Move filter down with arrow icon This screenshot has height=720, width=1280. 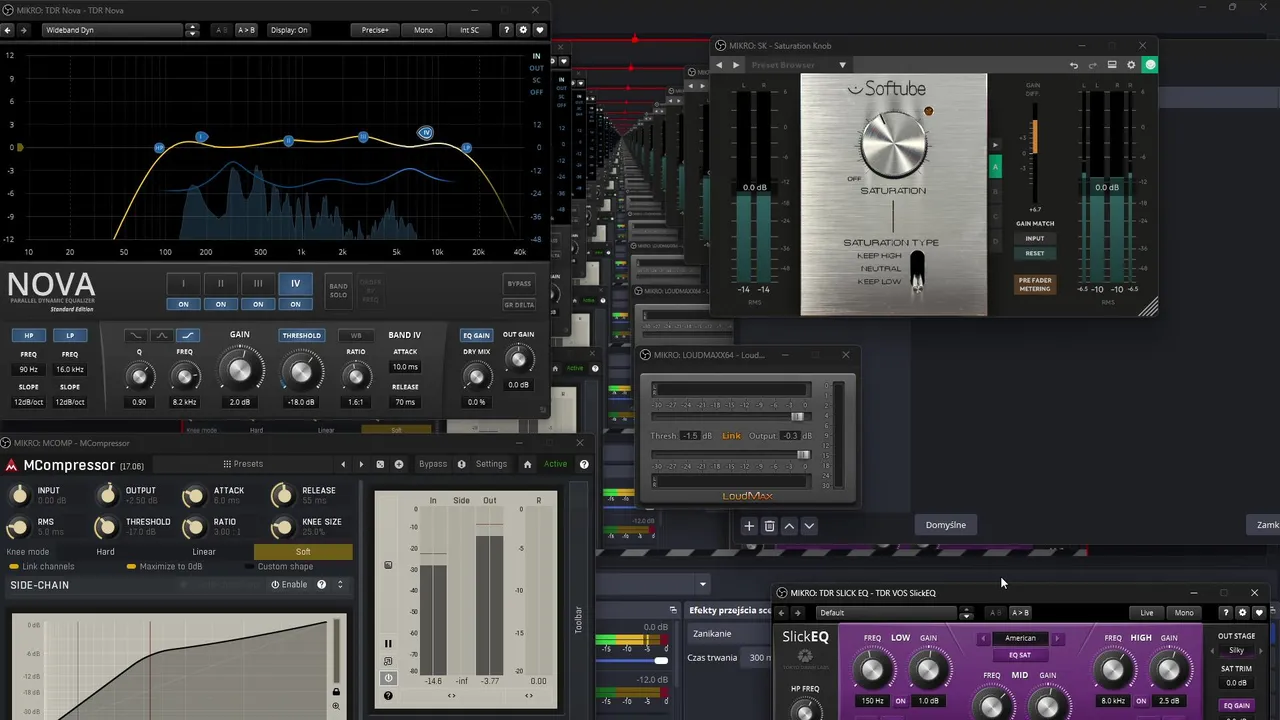tap(809, 526)
